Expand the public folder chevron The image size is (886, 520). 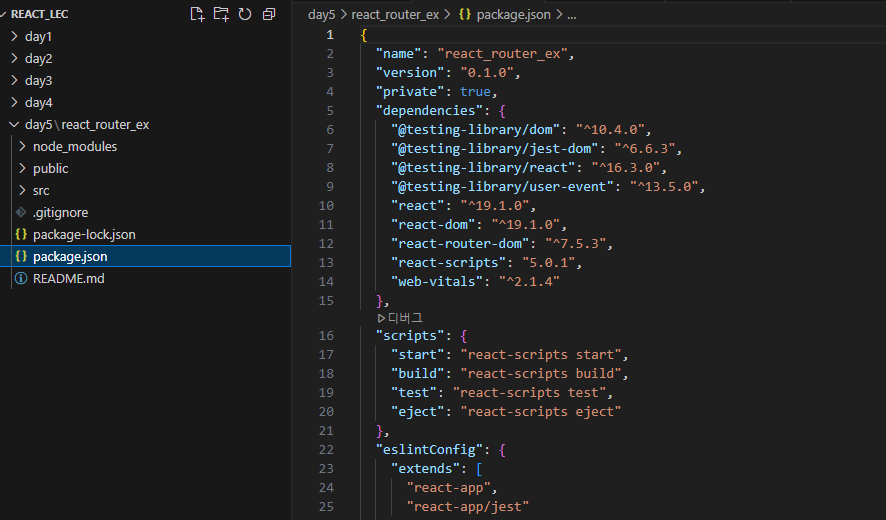click(23, 168)
